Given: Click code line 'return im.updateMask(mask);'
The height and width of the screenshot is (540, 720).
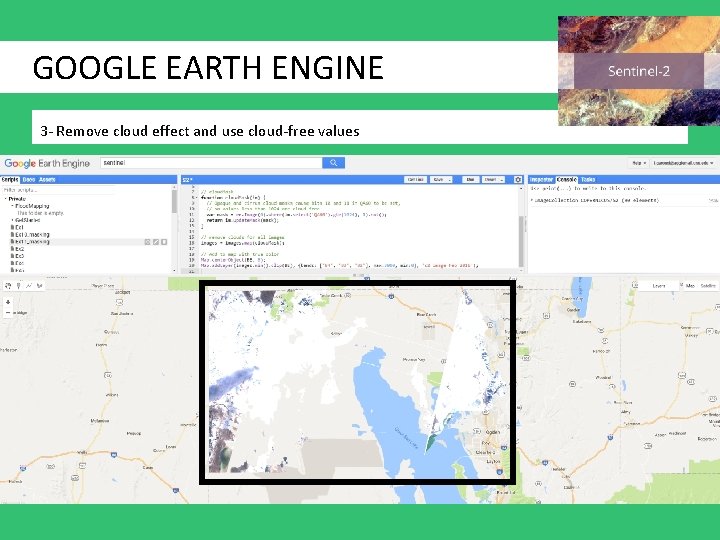Looking at the screenshot, I should 242,220.
